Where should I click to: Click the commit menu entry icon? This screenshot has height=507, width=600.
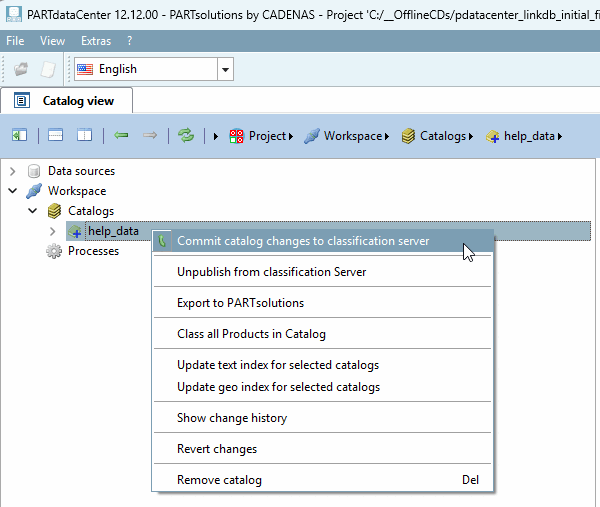[x=162, y=241]
